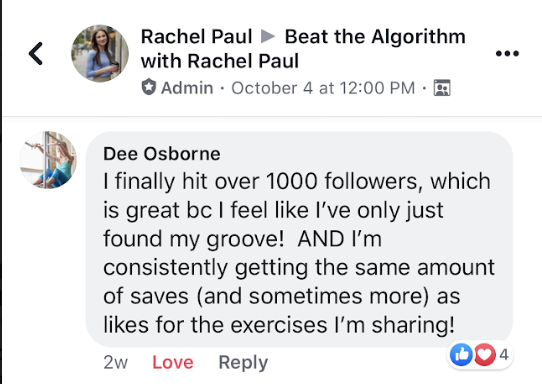Click the blue thumbs-up reaction icon
The image size is (542, 384).
(461, 354)
